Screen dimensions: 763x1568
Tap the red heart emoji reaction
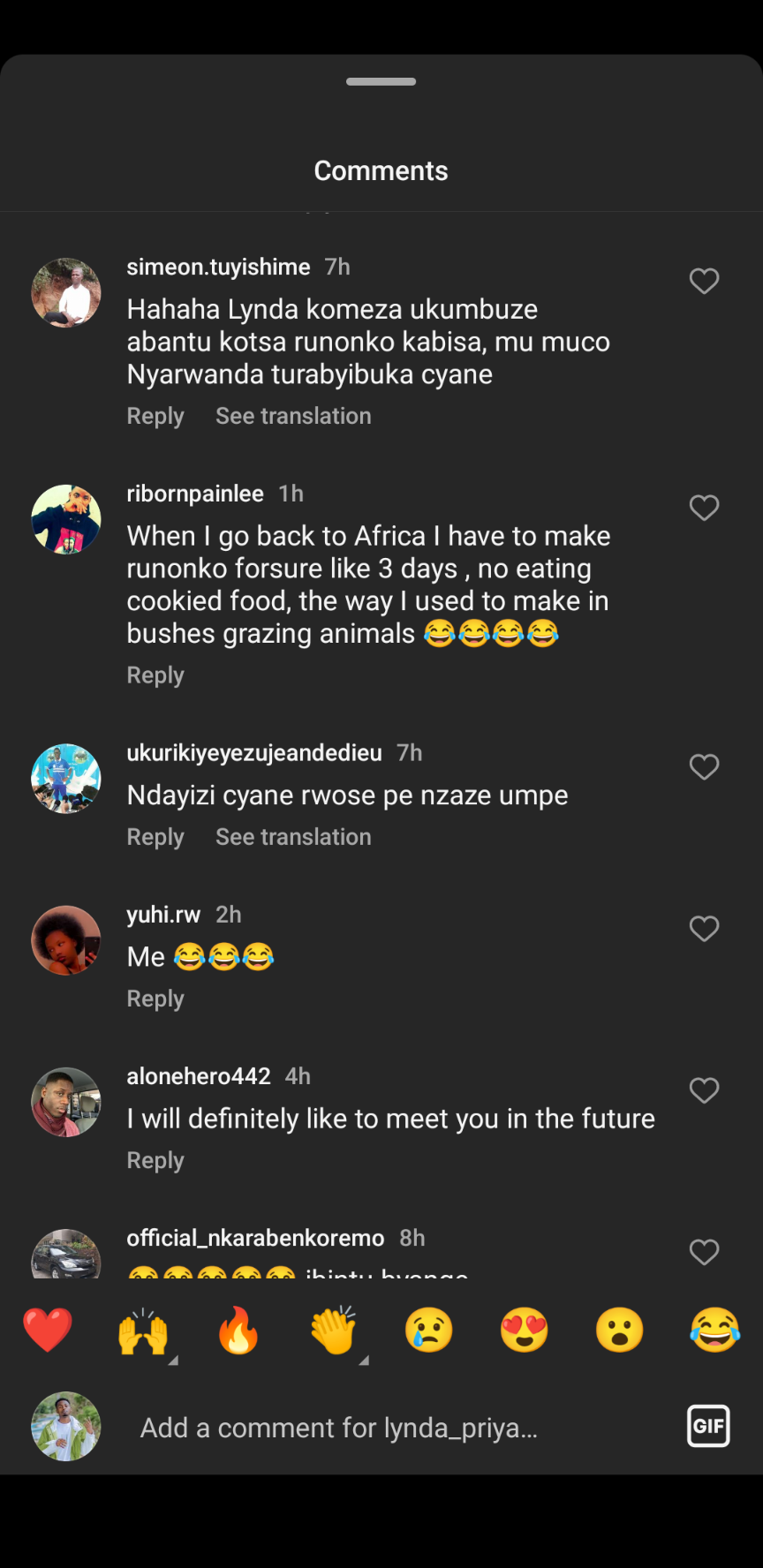pyautogui.click(x=48, y=1331)
